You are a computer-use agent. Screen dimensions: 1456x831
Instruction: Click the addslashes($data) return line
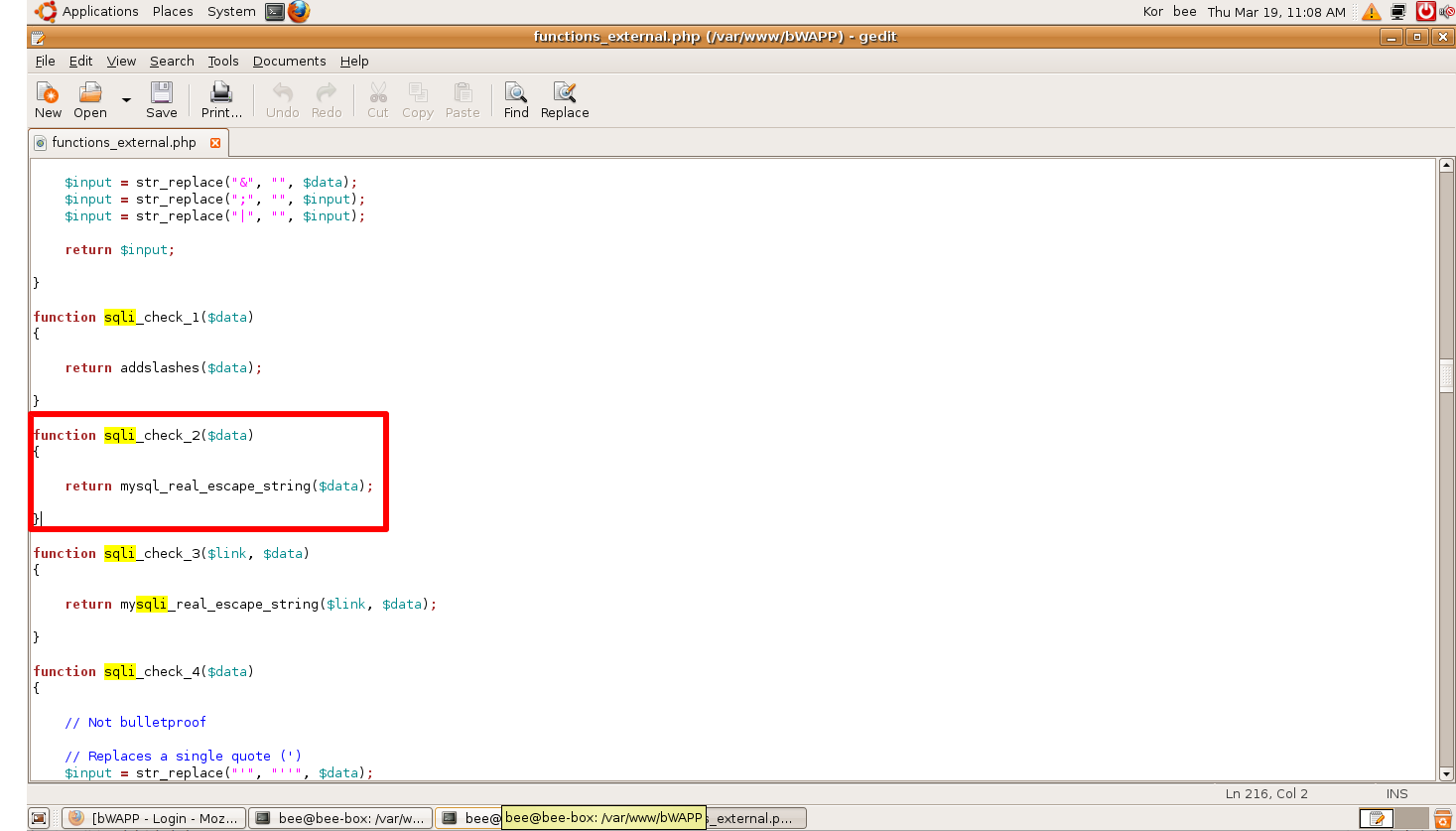(164, 368)
